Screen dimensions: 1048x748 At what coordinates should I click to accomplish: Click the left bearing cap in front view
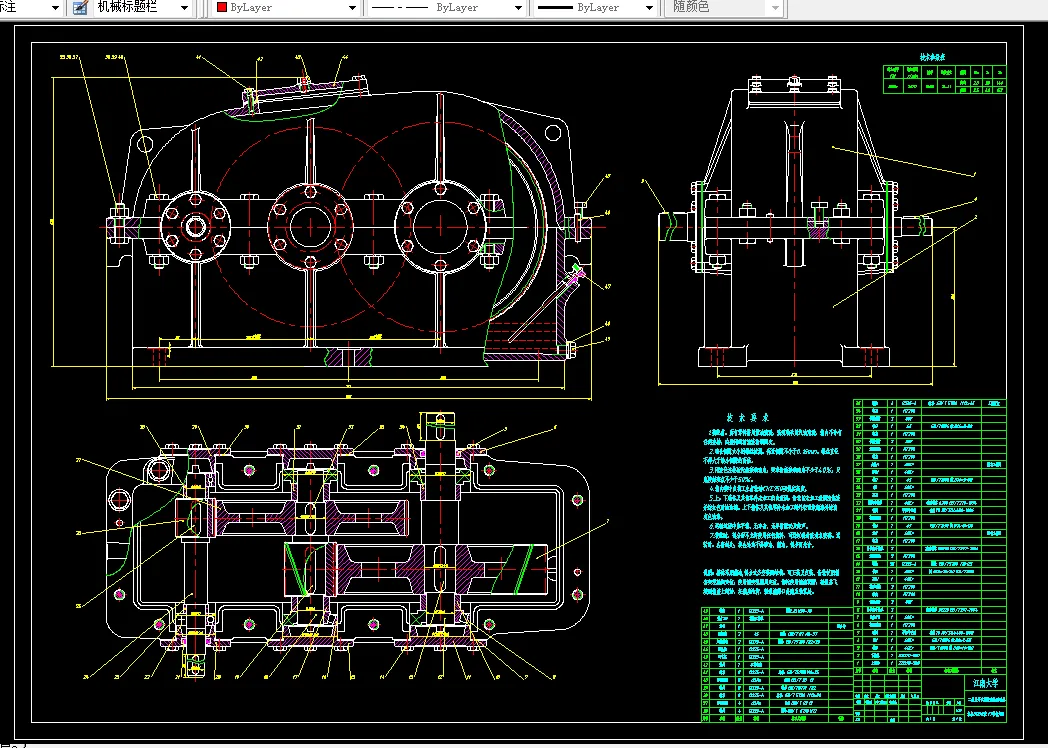click(x=196, y=226)
